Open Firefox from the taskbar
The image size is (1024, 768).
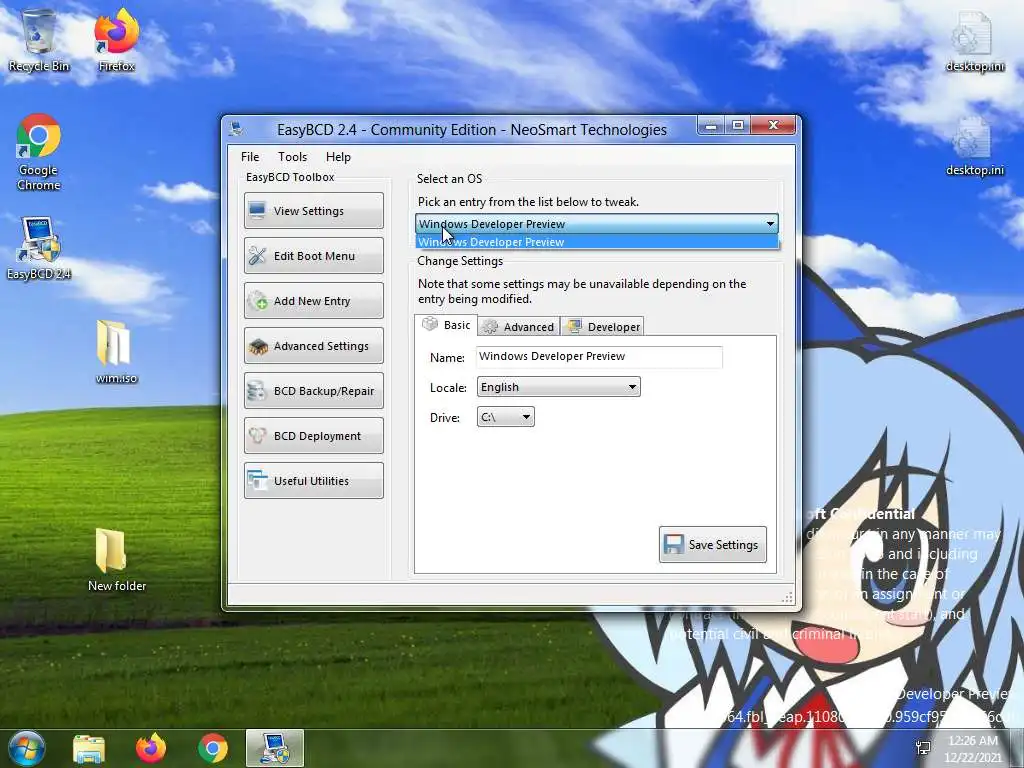151,748
